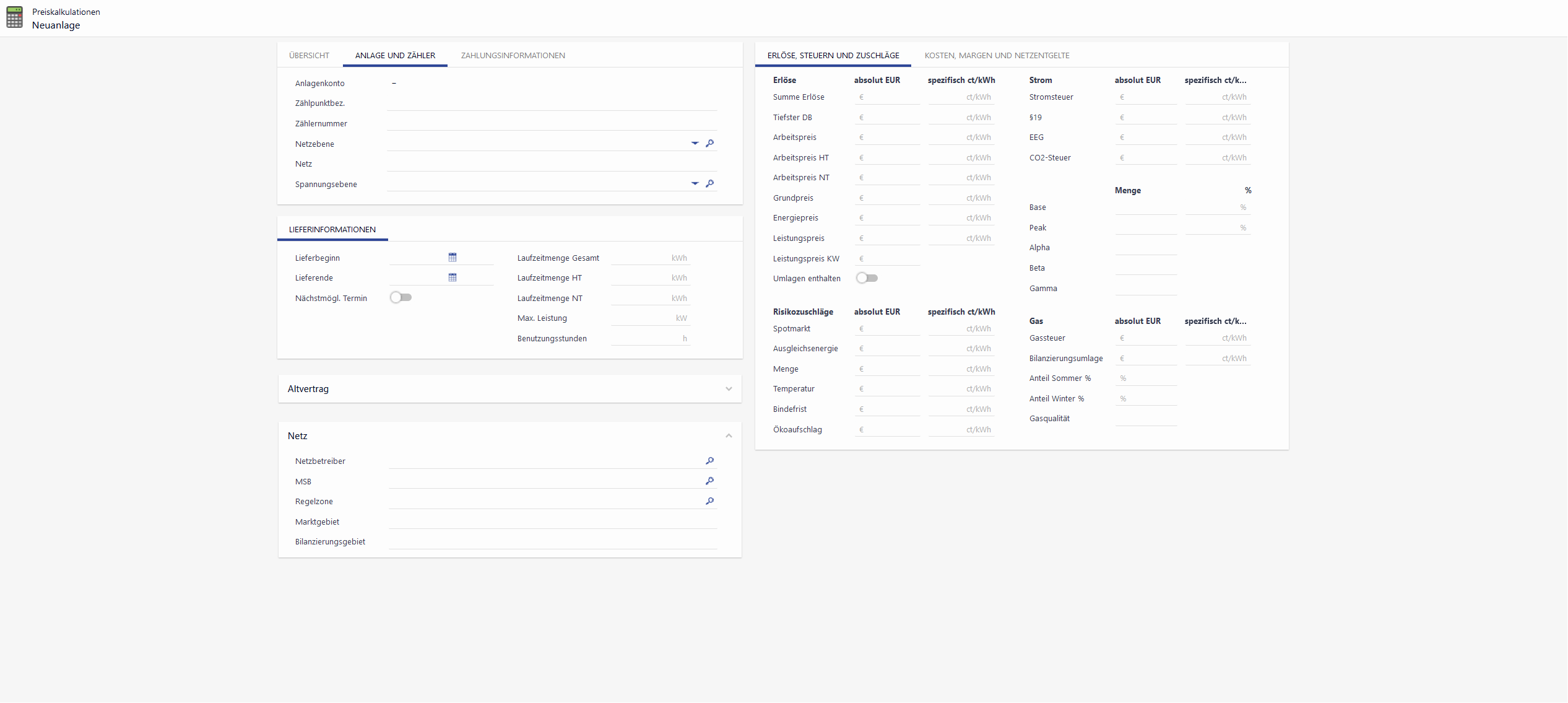The height and width of the screenshot is (703, 1568).
Task: Open Regelzone lookup magnifier icon
Action: click(709, 501)
